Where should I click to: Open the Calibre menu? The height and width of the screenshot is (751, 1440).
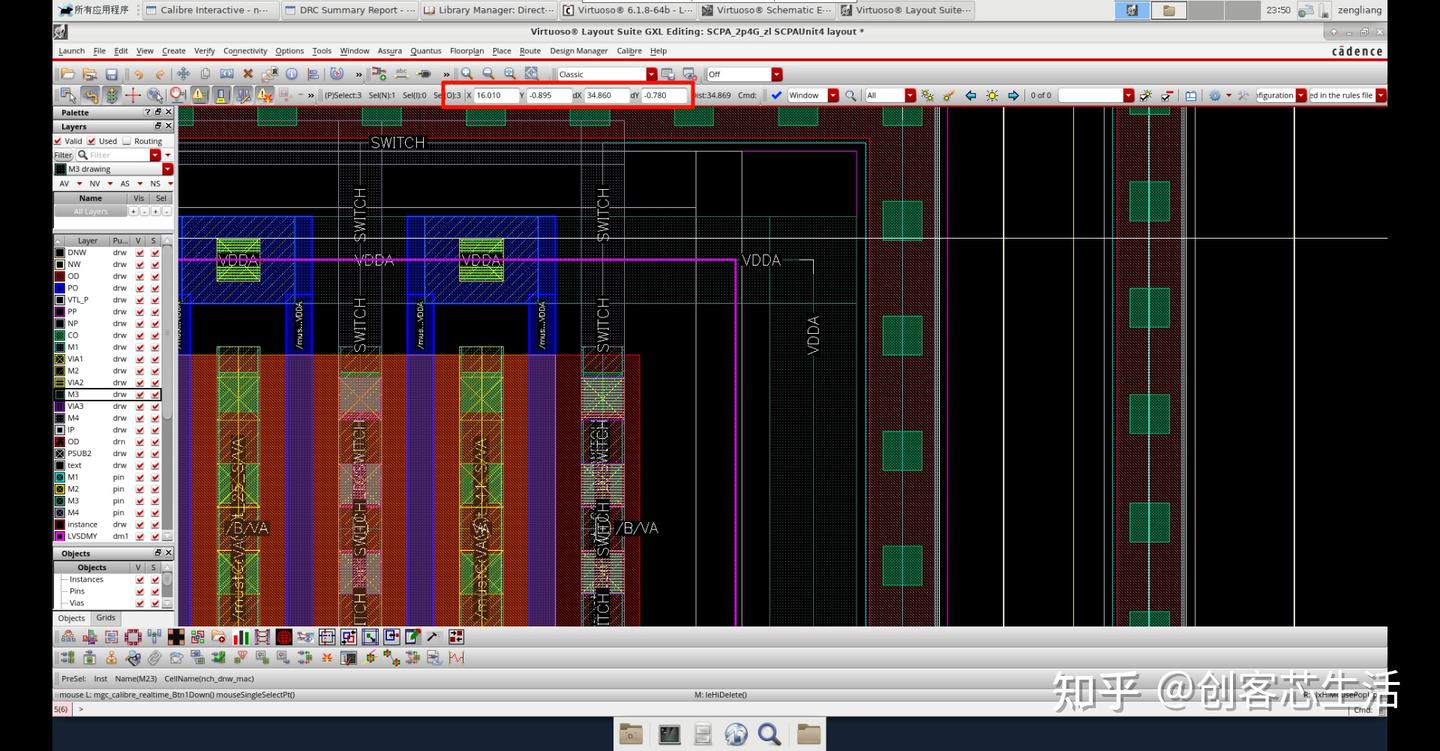[629, 51]
